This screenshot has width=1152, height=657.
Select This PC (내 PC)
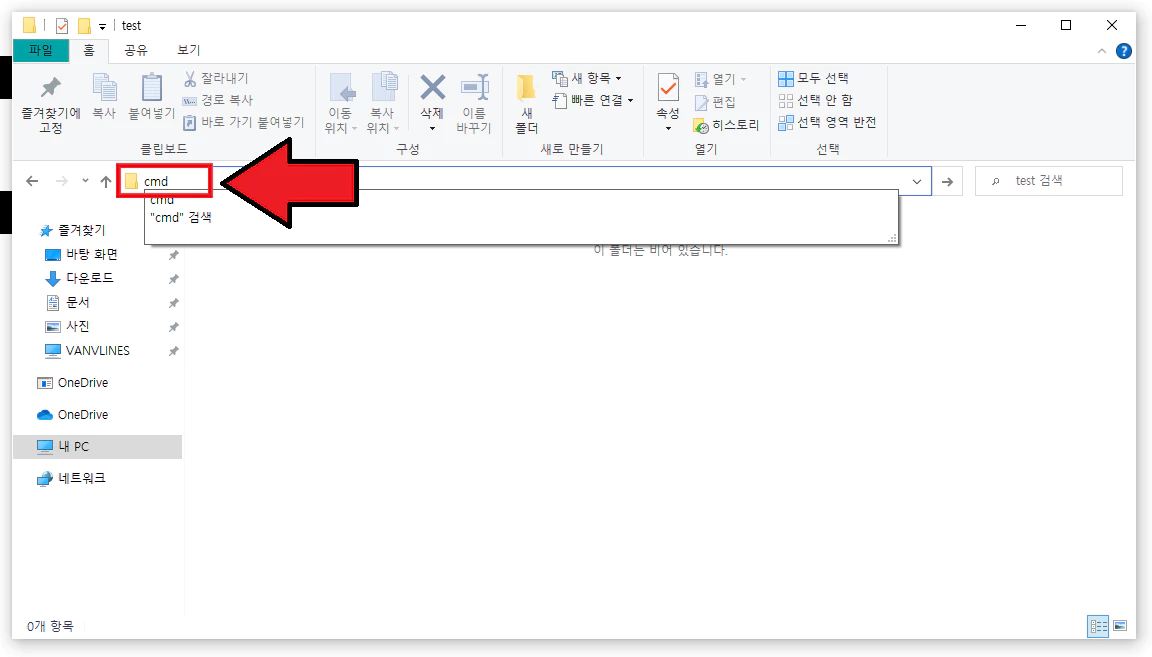(x=97, y=447)
